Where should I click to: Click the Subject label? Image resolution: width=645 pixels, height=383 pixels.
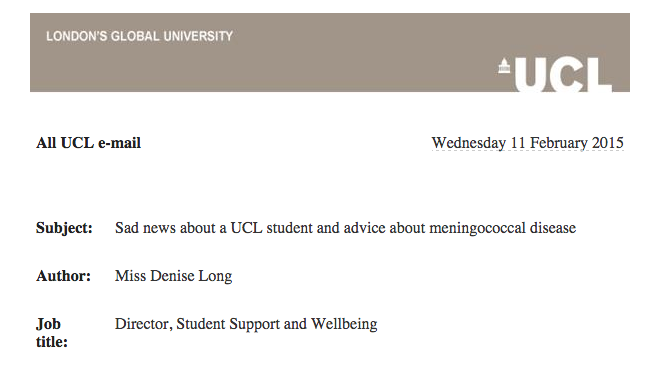tap(64, 228)
